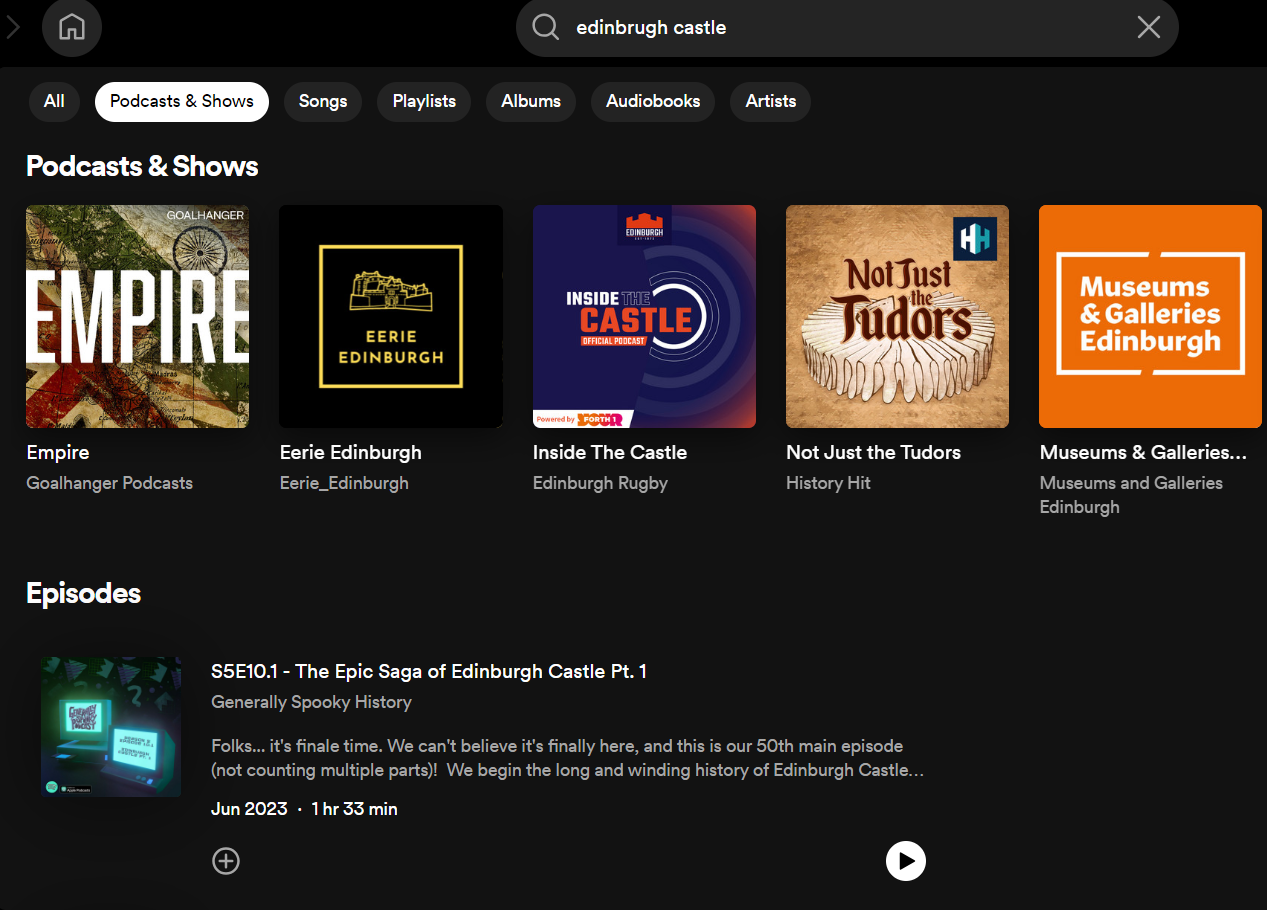Click the 1 hr 33 min duration
The width and height of the screenshot is (1267, 910).
pos(354,809)
